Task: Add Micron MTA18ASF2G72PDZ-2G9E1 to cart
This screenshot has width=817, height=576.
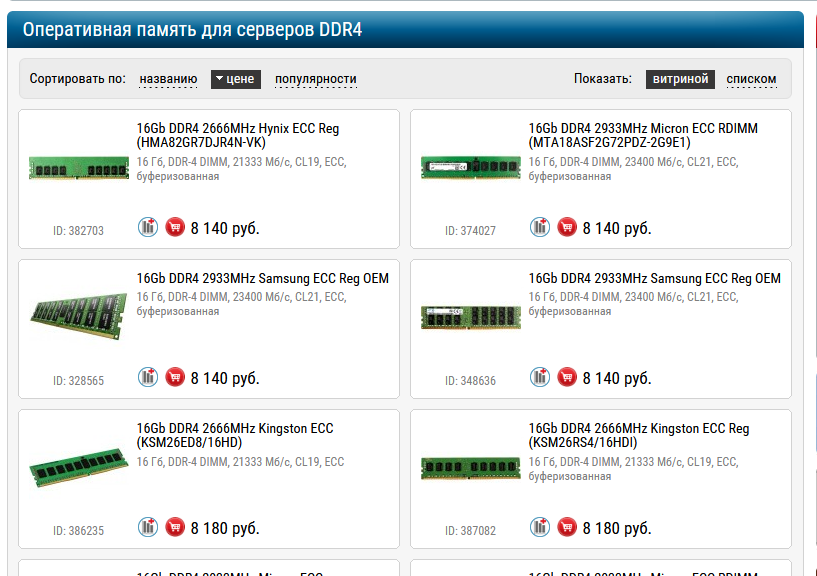Action: click(x=567, y=227)
